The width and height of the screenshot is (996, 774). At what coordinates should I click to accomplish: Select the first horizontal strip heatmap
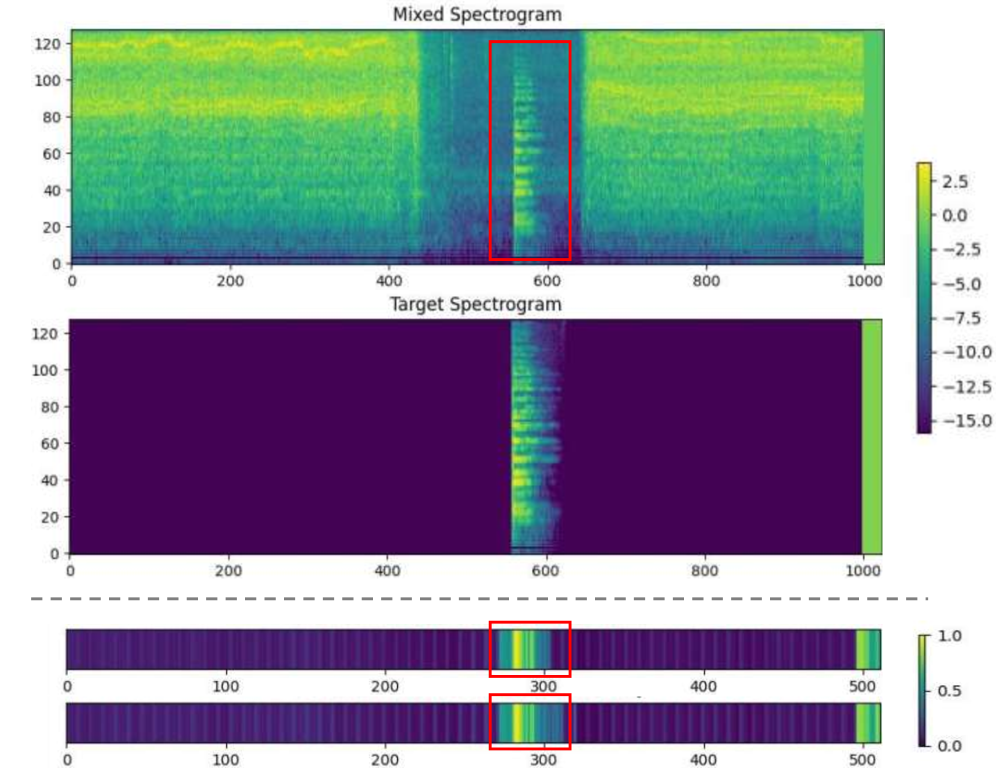(473, 649)
